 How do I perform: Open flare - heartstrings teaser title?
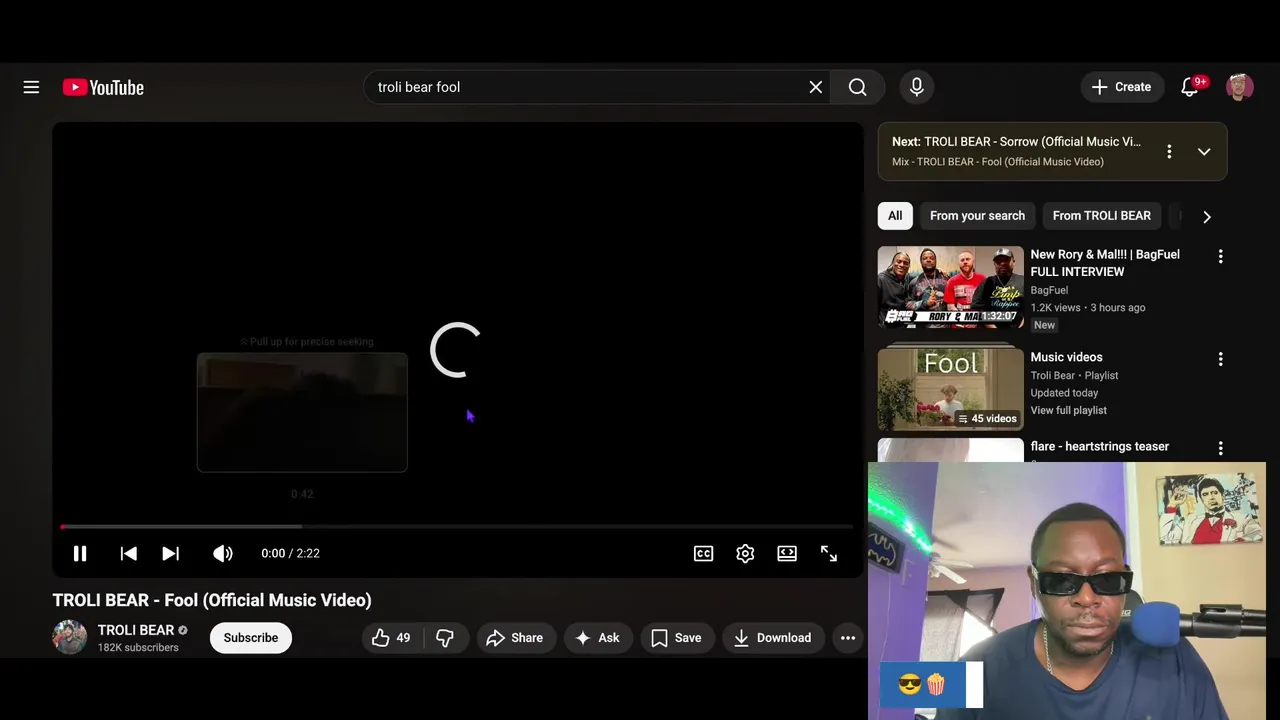click(x=1100, y=447)
